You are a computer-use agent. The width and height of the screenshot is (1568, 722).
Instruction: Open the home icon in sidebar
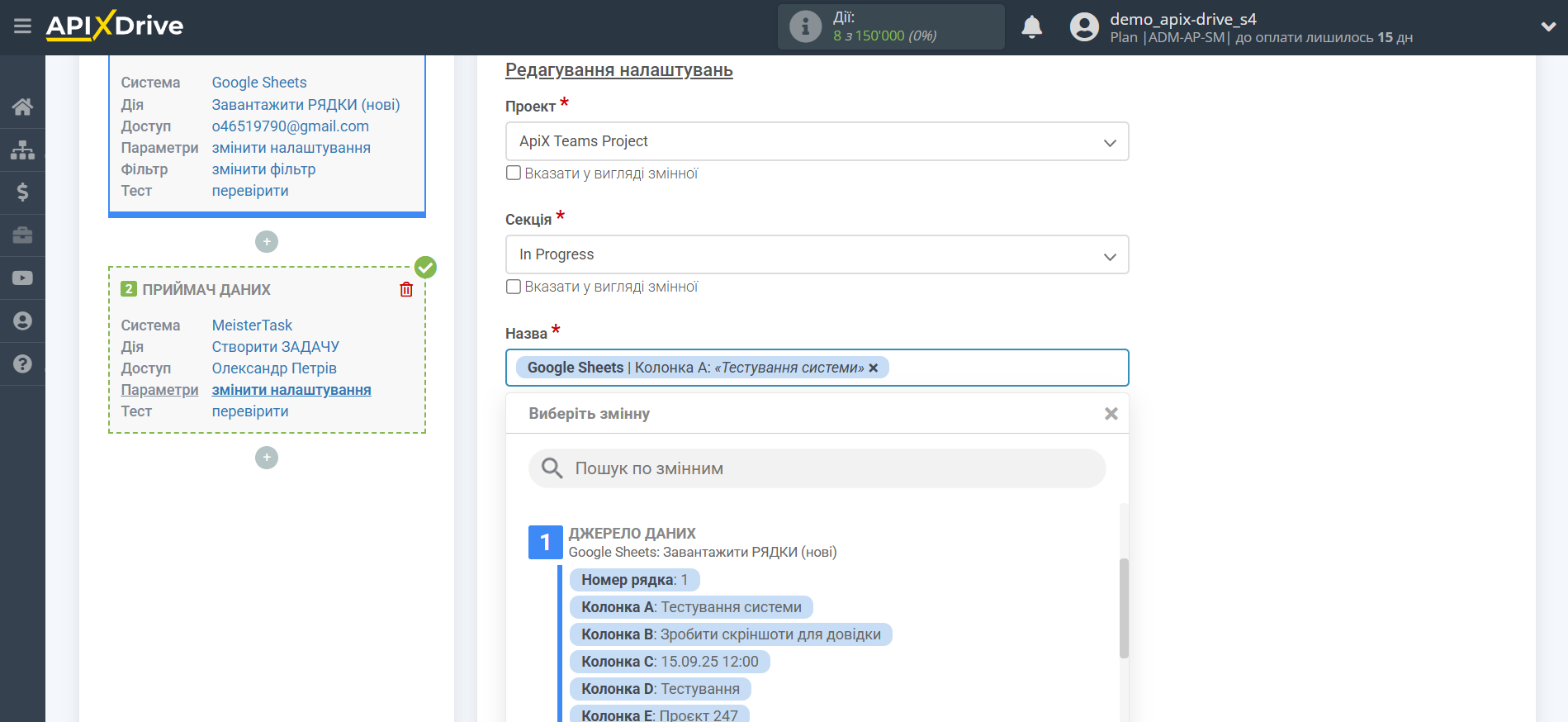coord(22,107)
